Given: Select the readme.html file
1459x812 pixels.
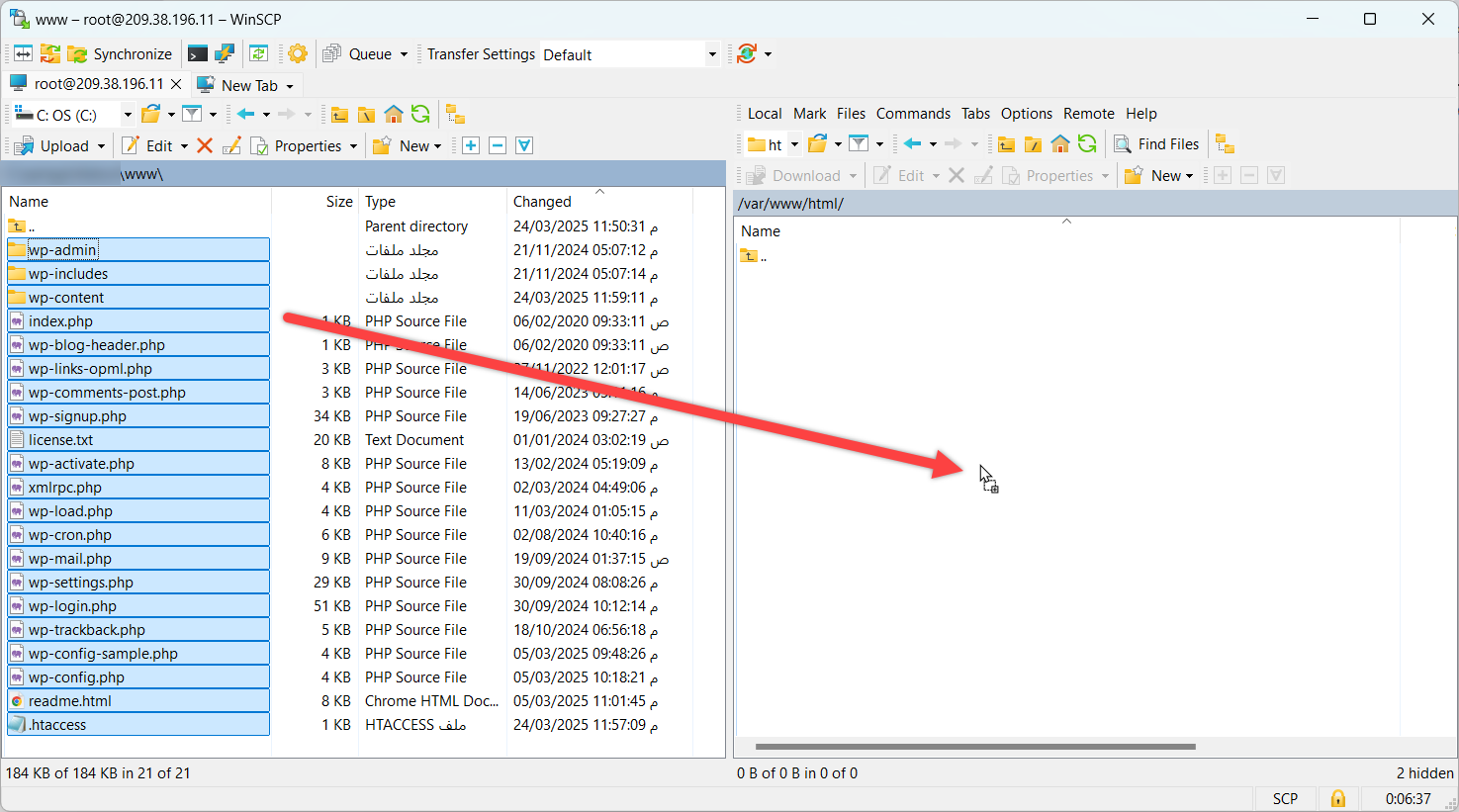Looking at the screenshot, I should [137, 701].
